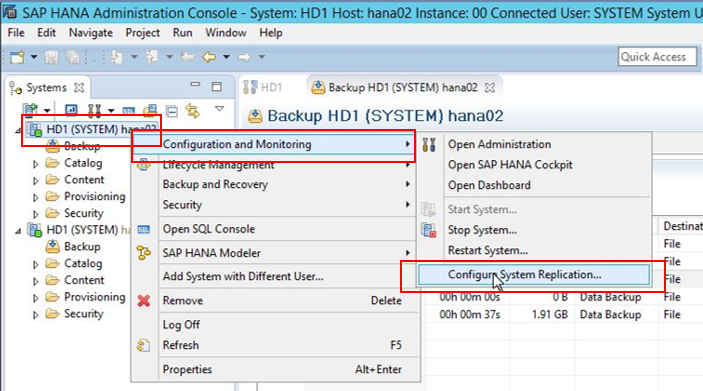Collapse the first HD1 (SYSTEM) tree node
Viewport: 703px width, 391px height.
click(18, 130)
